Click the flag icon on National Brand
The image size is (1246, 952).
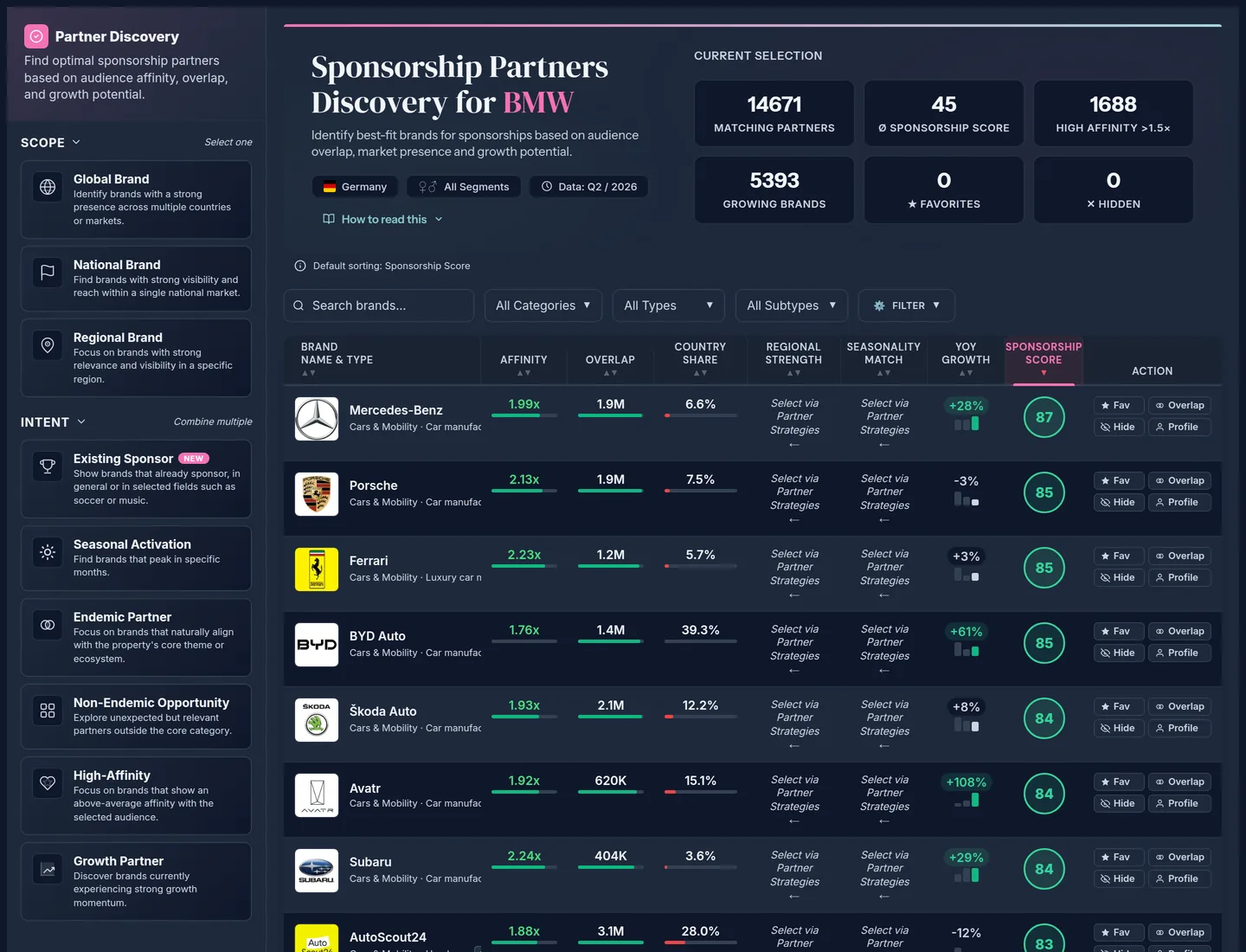[x=48, y=273]
